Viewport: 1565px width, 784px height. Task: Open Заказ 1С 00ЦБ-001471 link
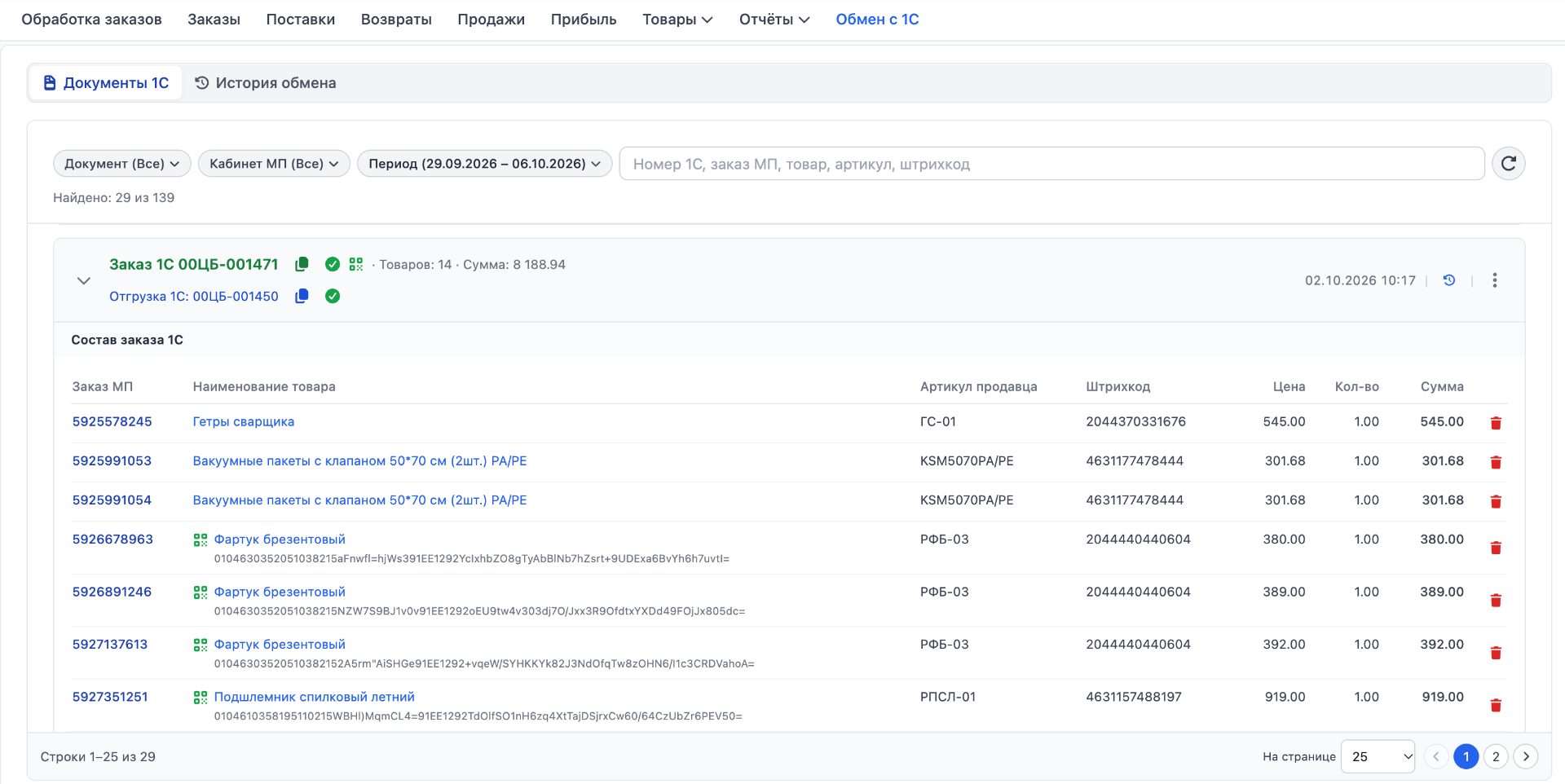click(x=194, y=264)
